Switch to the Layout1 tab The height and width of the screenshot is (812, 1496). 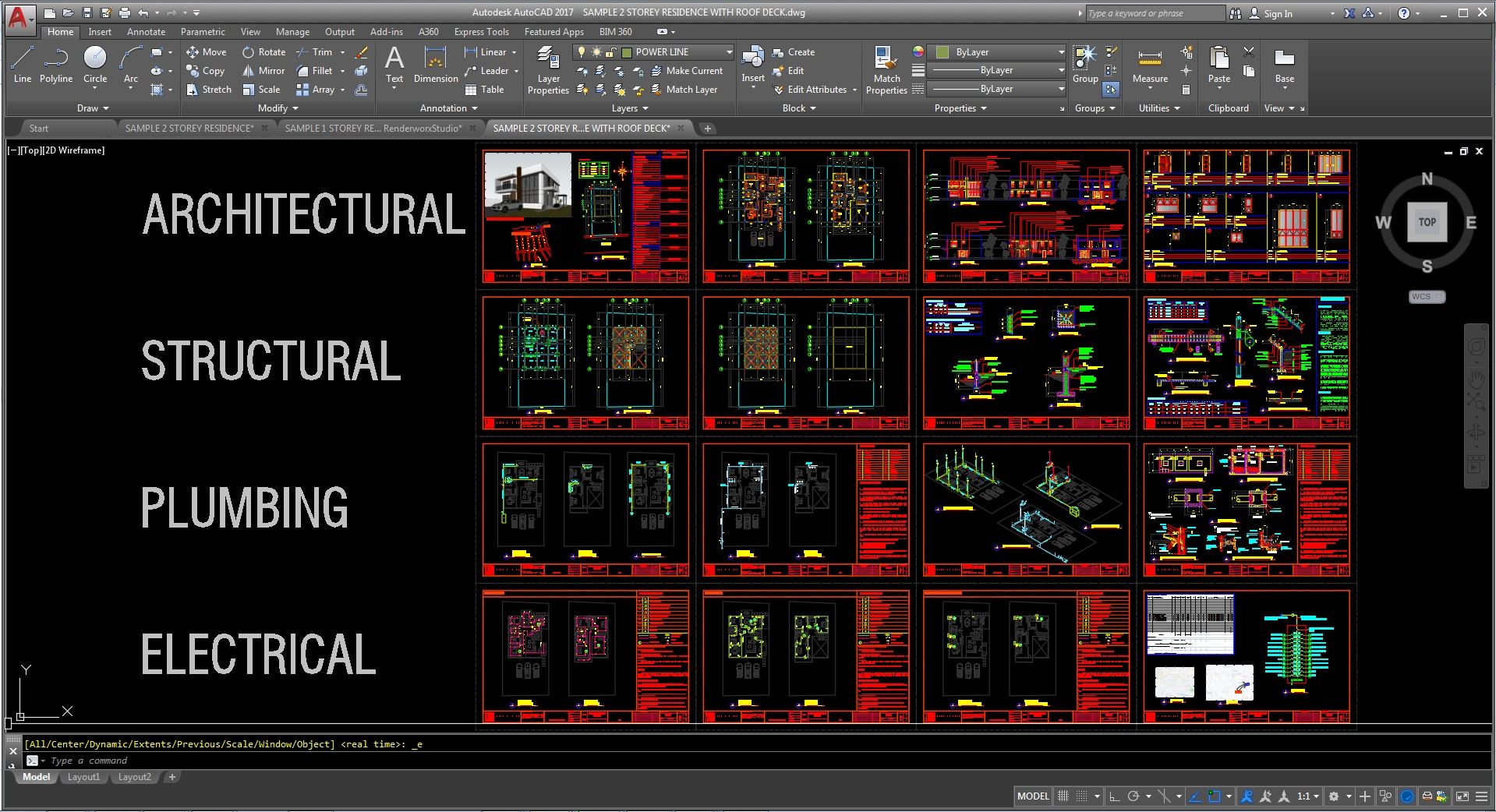83,777
